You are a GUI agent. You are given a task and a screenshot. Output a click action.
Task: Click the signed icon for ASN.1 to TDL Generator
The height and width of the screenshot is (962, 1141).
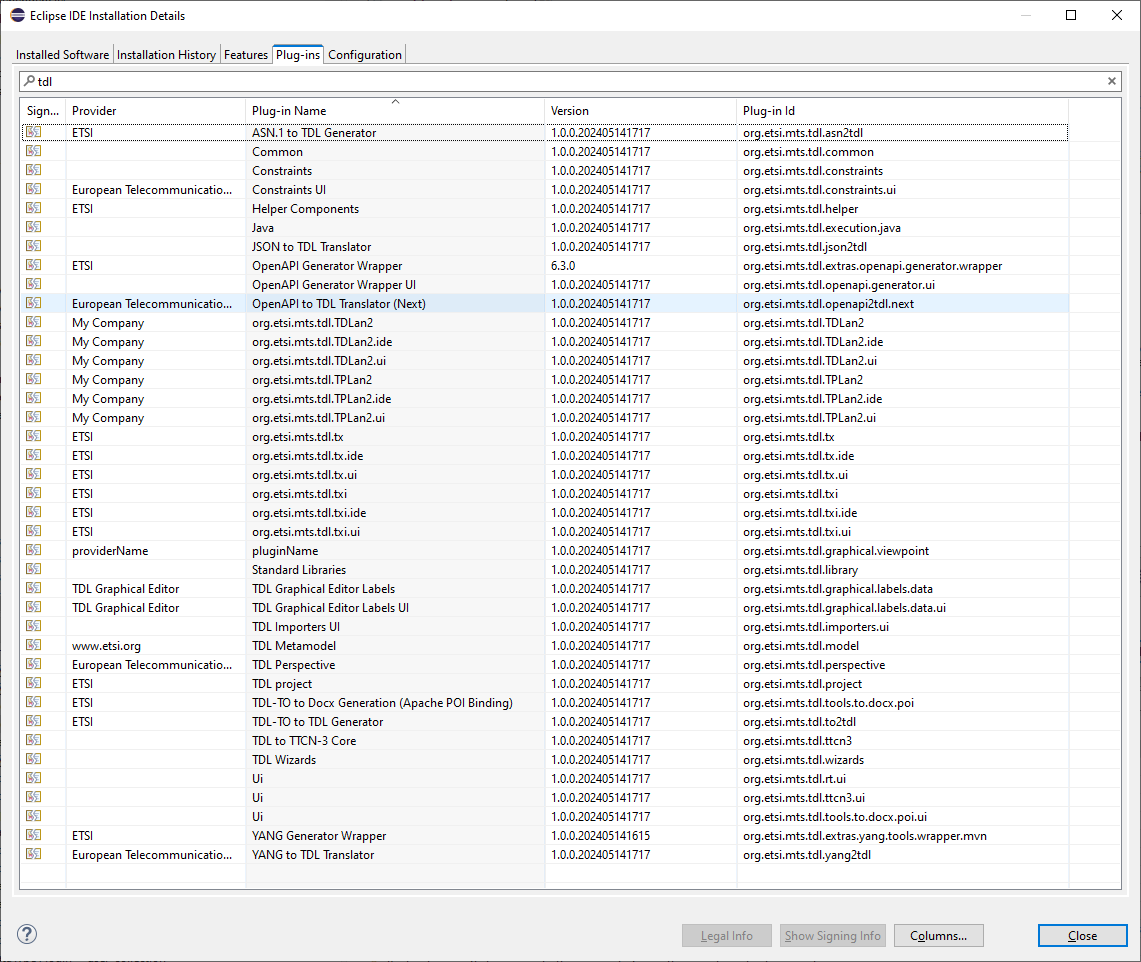click(33, 132)
